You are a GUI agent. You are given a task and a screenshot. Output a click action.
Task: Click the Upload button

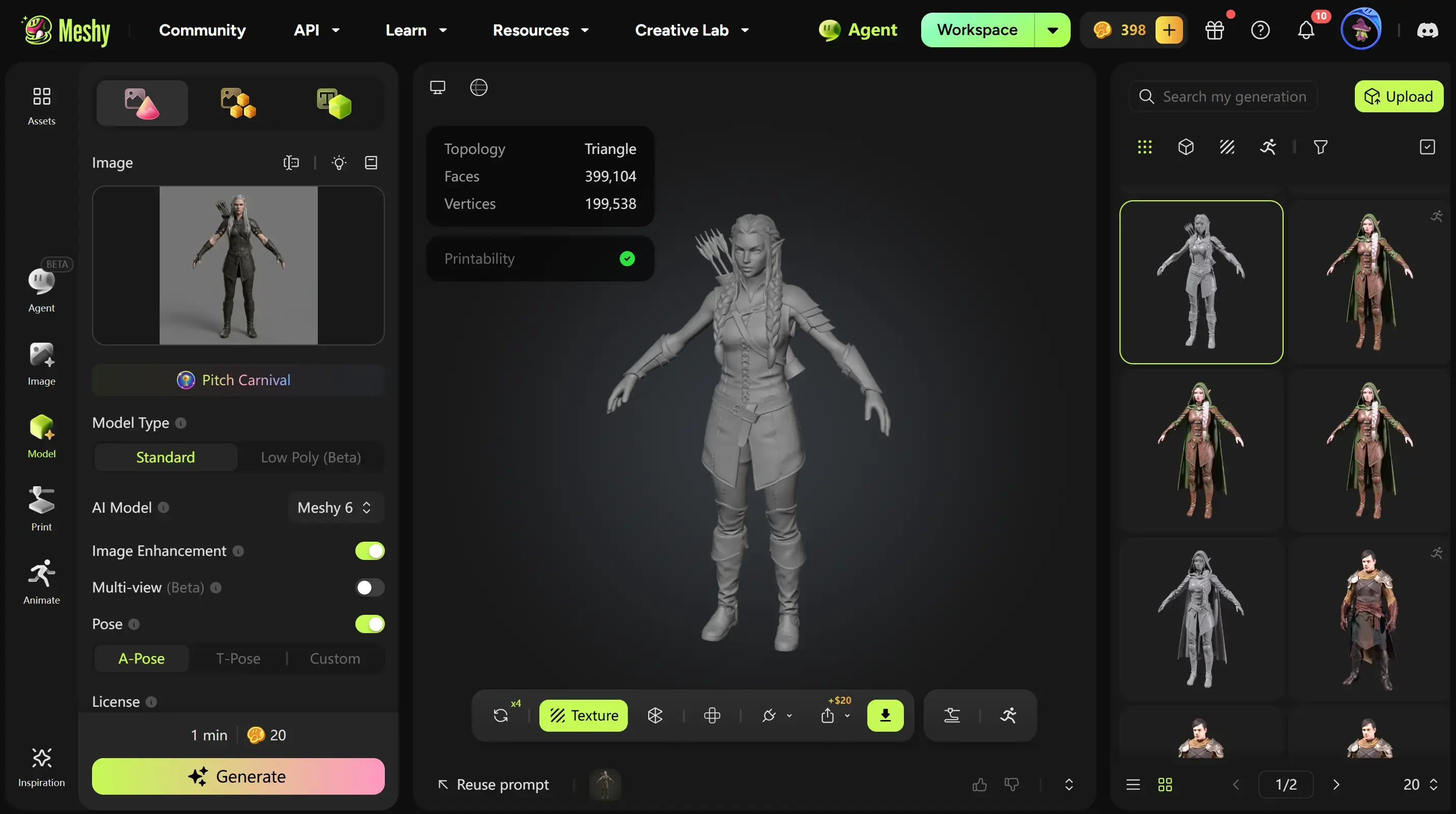click(1399, 97)
